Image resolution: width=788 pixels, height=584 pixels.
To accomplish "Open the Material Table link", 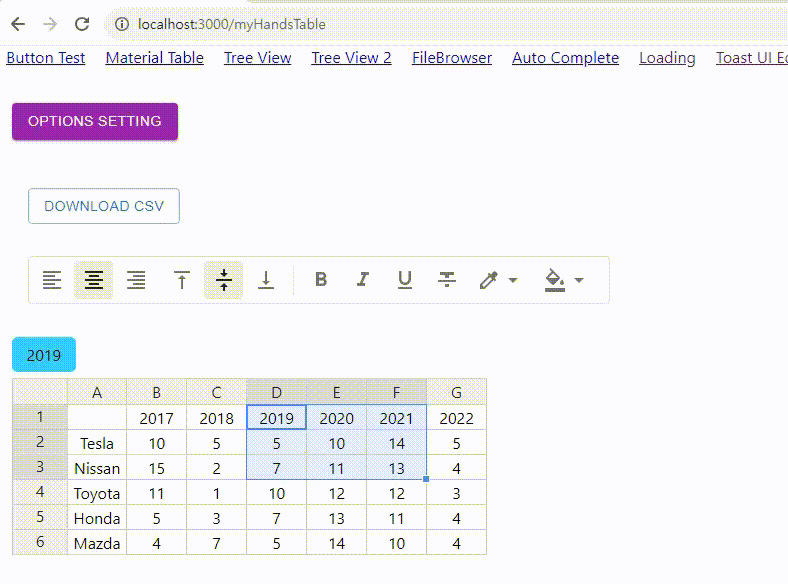I will click(x=155, y=58).
